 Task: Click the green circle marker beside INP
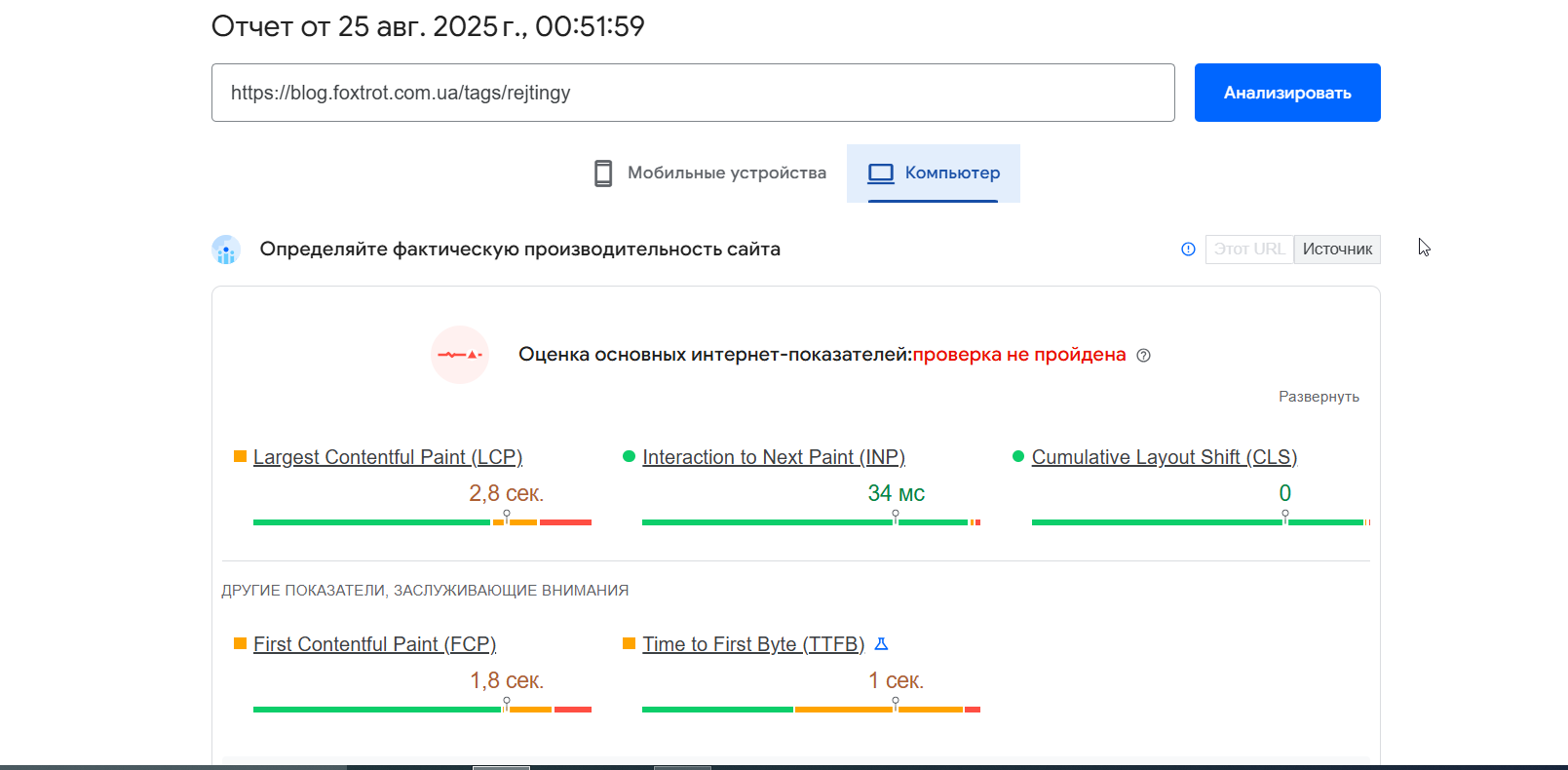[629, 456]
